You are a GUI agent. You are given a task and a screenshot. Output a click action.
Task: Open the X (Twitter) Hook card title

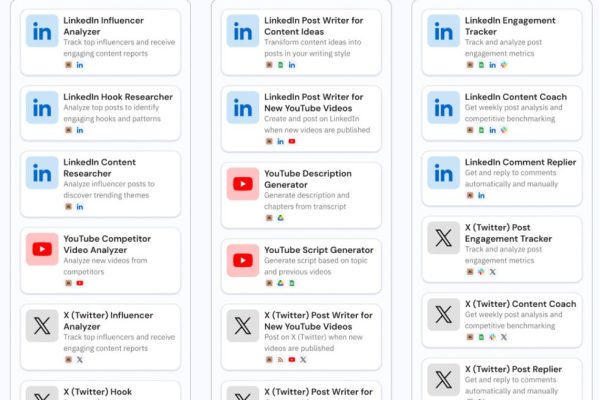pyautogui.click(x=98, y=392)
